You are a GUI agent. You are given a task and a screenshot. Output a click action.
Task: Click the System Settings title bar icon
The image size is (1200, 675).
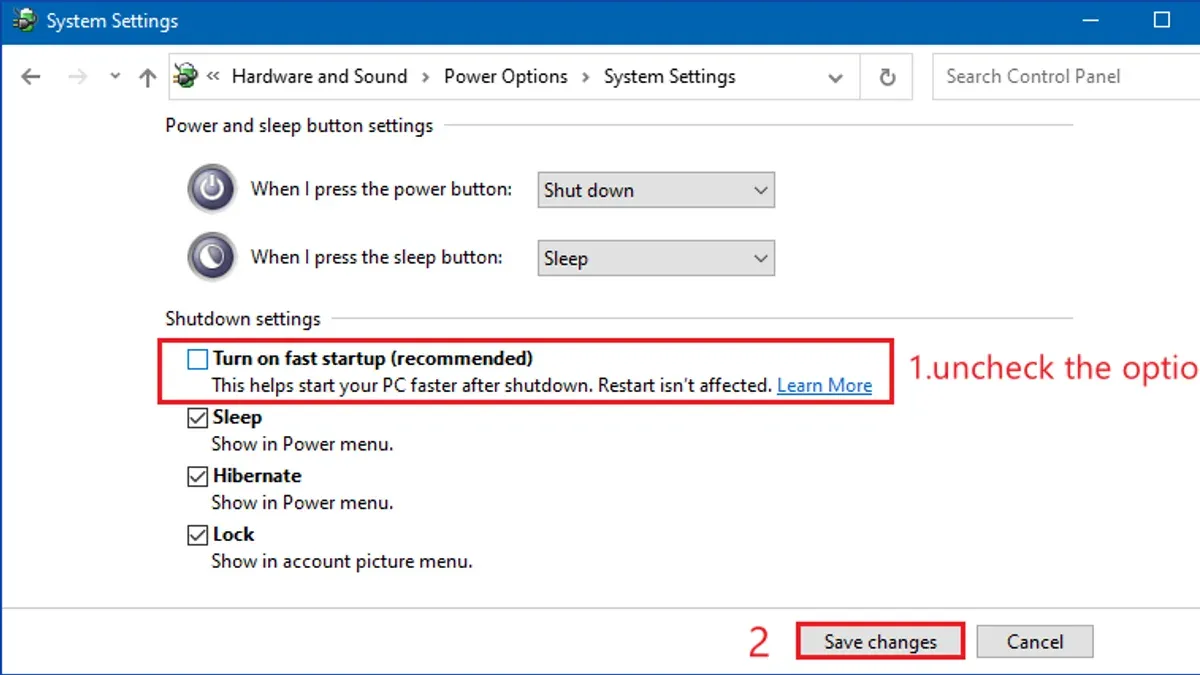[25, 21]
